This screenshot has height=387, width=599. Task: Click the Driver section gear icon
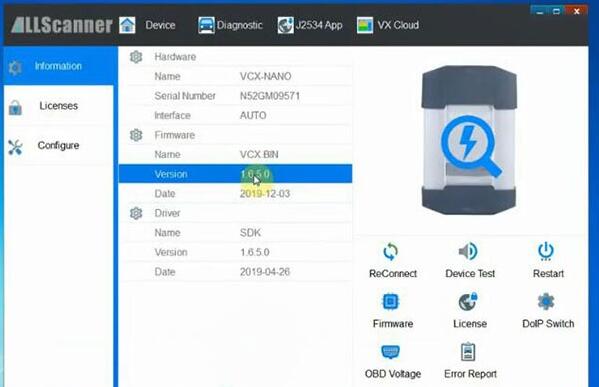coord(136,213)
